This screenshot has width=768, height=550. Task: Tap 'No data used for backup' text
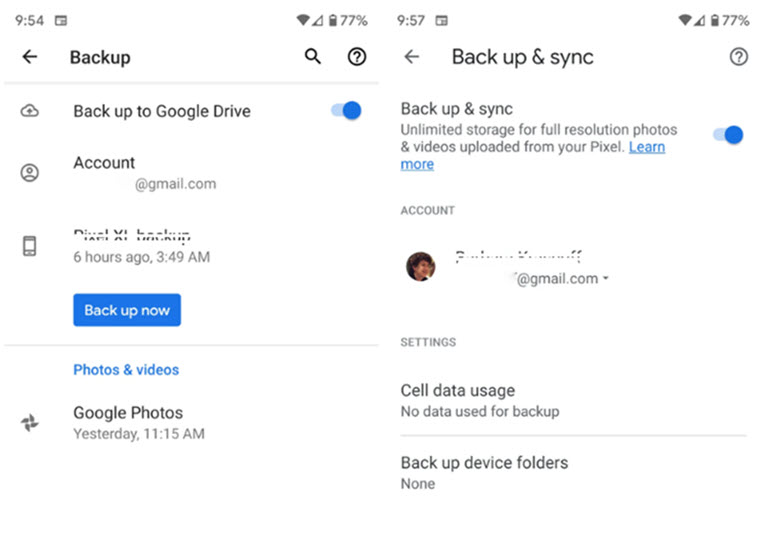[x=480, y=411]
